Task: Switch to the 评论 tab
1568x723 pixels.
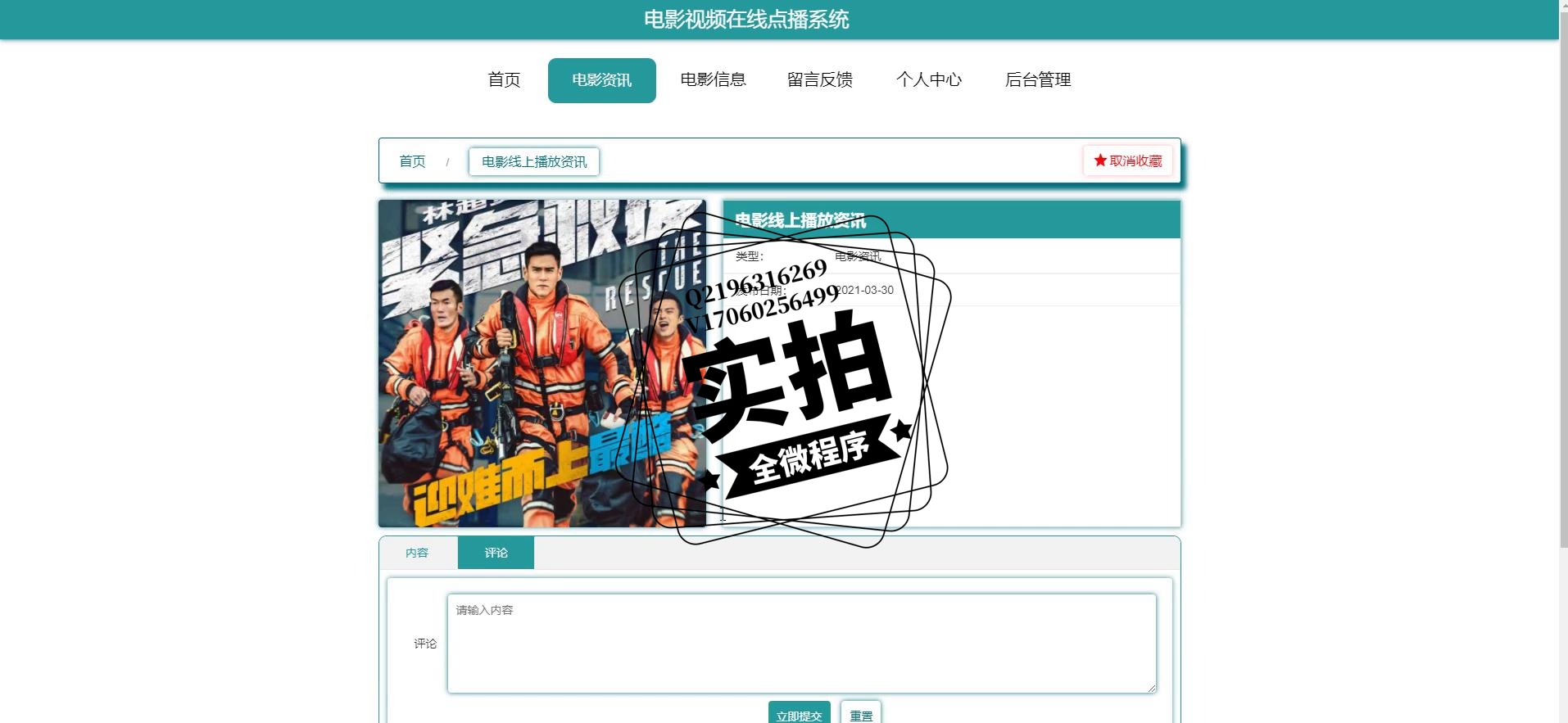Action: tap(496, 553)
